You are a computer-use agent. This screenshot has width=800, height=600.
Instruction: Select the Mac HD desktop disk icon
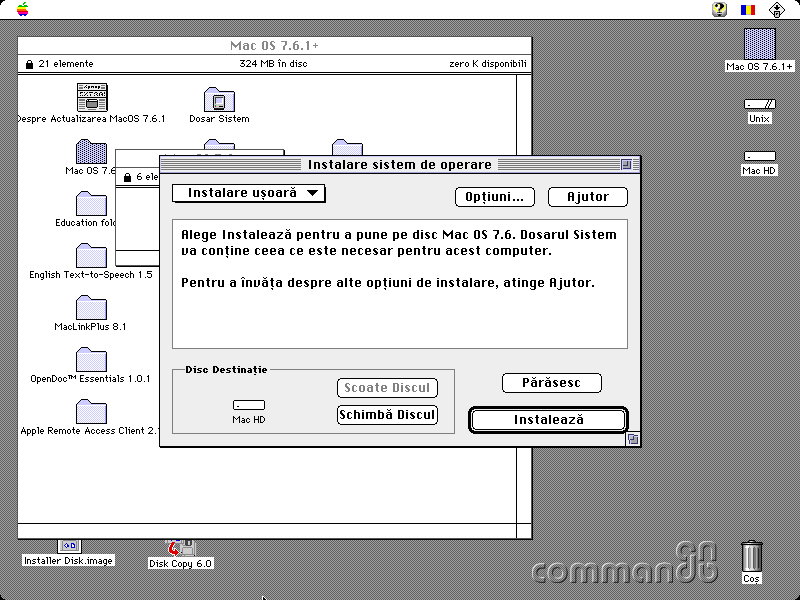tap(760, 156)
